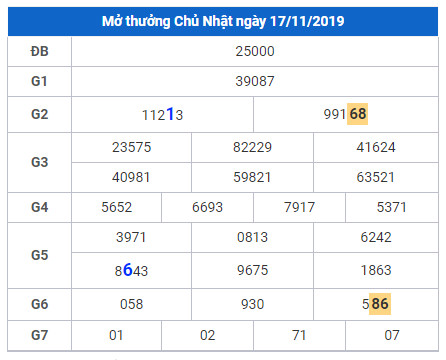Click the G4 number 6693
This screenshot has width=446, height=360.
(x=207, y=207)
